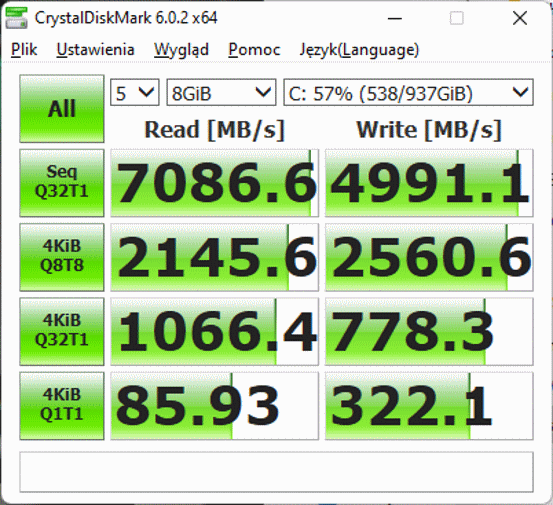The image size is (553, 505).
Task: Select the 4KiB Q8T8 write result 2560.6
Action: (x=429, y=257)
